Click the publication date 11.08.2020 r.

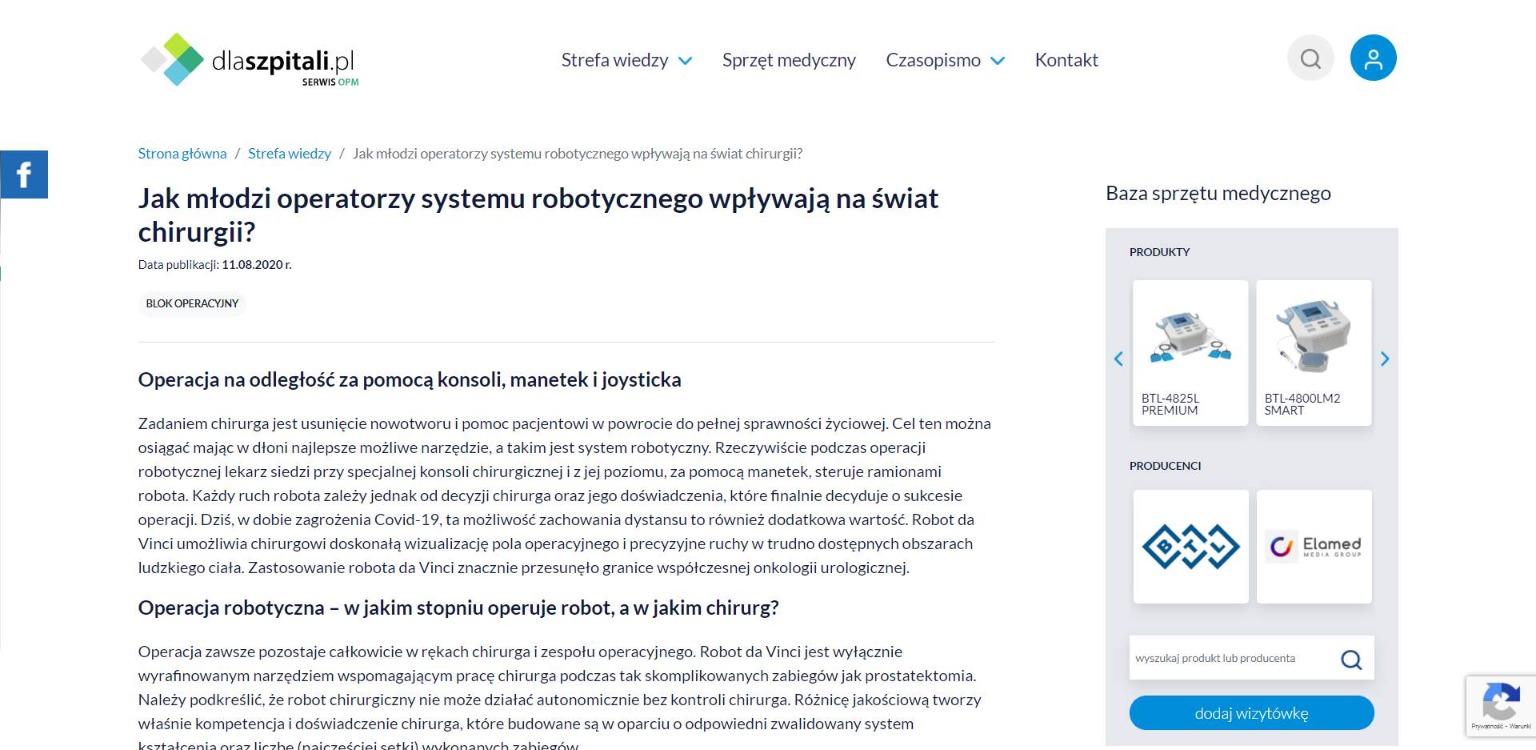[x=257, y=265]
